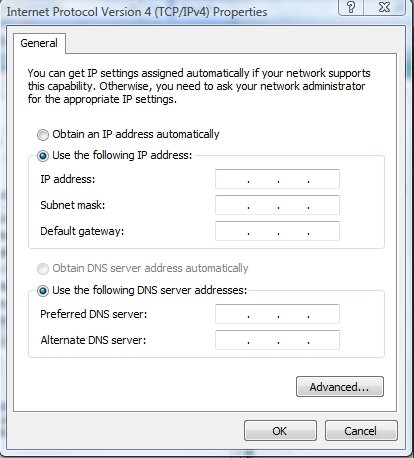Click first octet of Preferred DNS server
Screen dimensions: 414x458
pos(232,314)
